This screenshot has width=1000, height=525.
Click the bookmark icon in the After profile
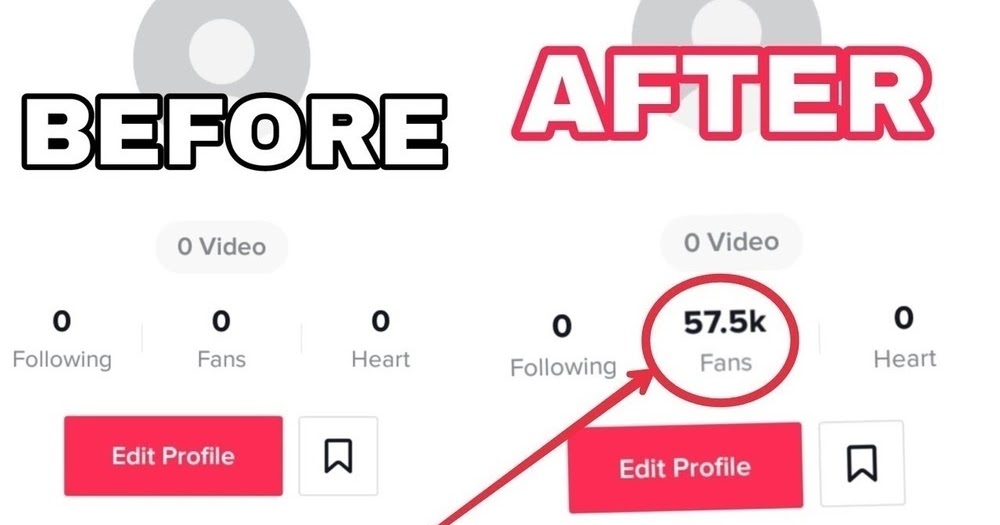[x=862, y=463]
